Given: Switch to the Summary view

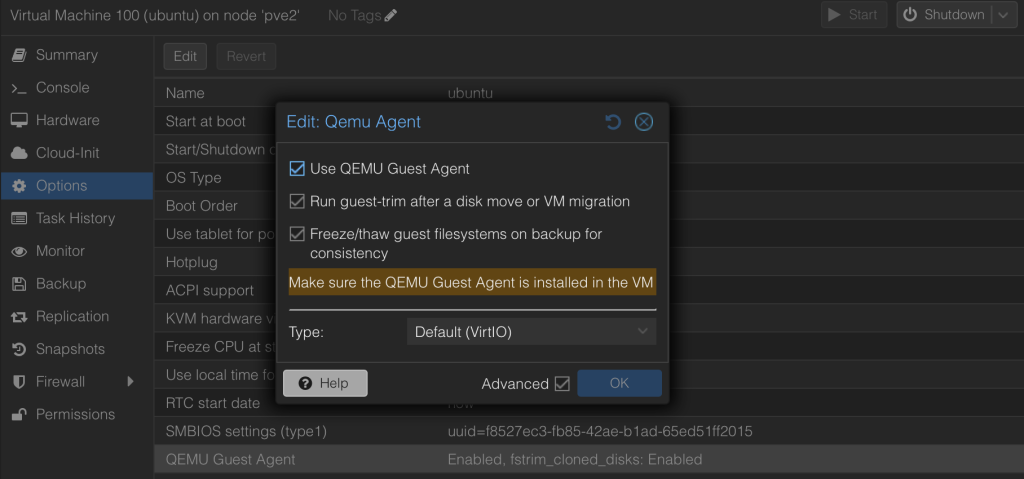Looking at the screenshot, I should point(66,55).
